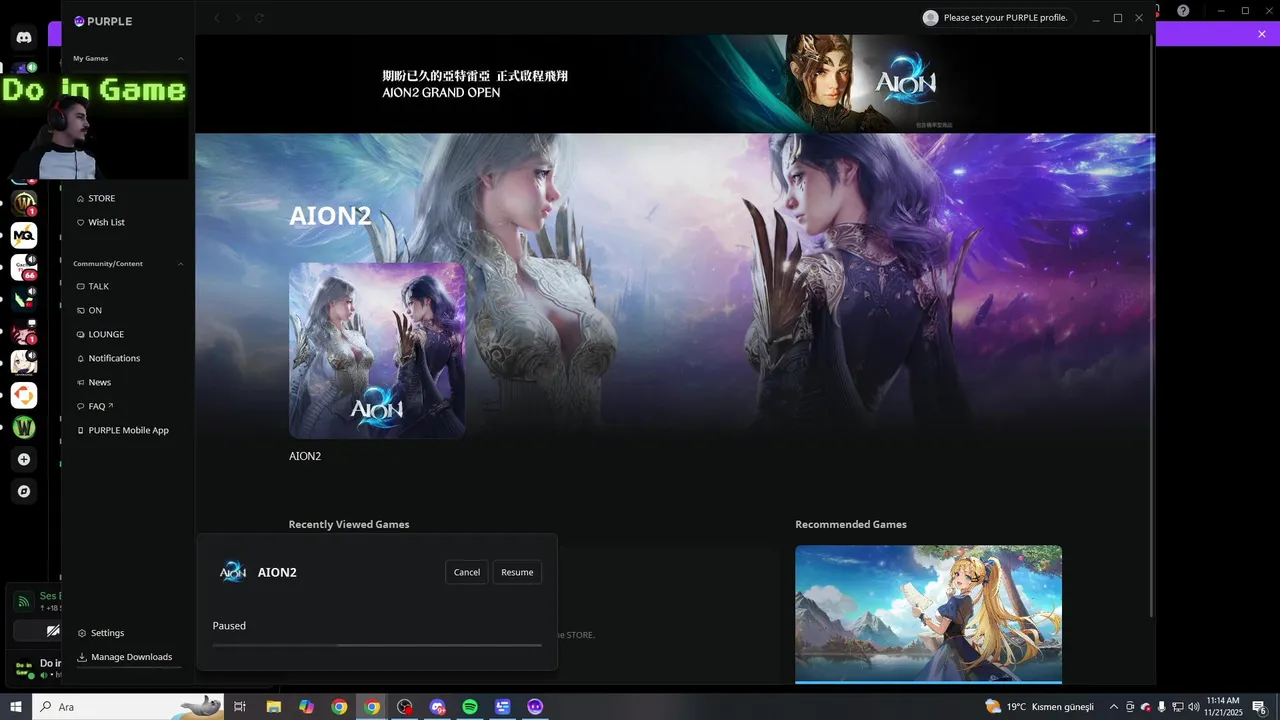Viewport: 1280px width, 720px height.
Task: Open OBS Studio from taskbar
Action: tap(404, 707)
